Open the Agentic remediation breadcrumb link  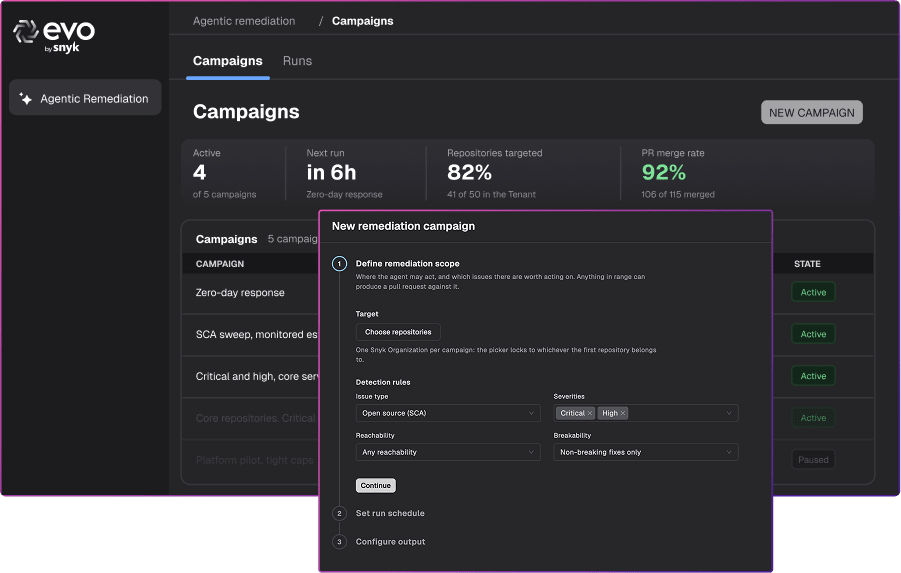(x=244, y=21)
